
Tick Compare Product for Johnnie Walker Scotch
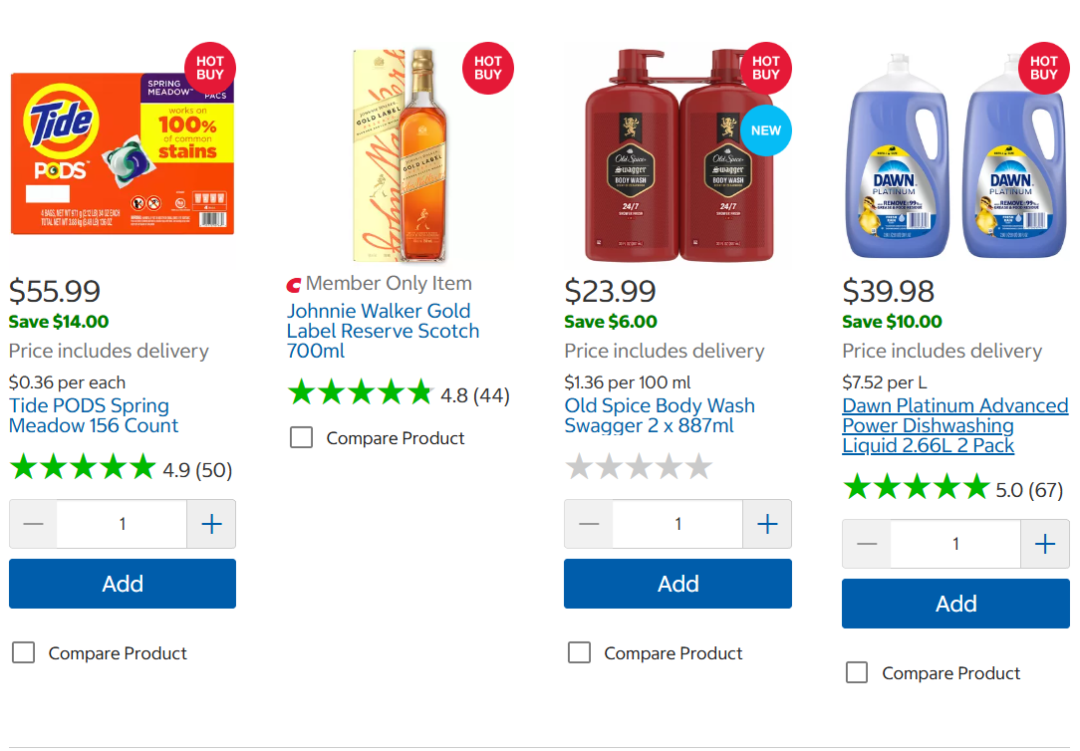[x=301, y=438]
